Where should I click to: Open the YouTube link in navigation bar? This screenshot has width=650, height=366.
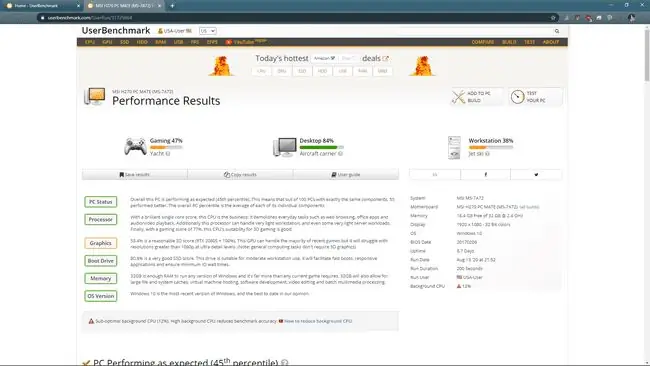click(246, 42)
